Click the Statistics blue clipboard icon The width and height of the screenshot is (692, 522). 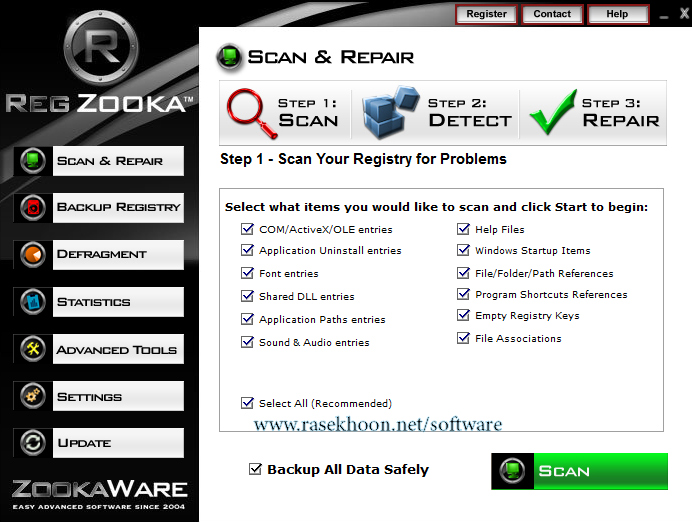(x=33, y=302)
